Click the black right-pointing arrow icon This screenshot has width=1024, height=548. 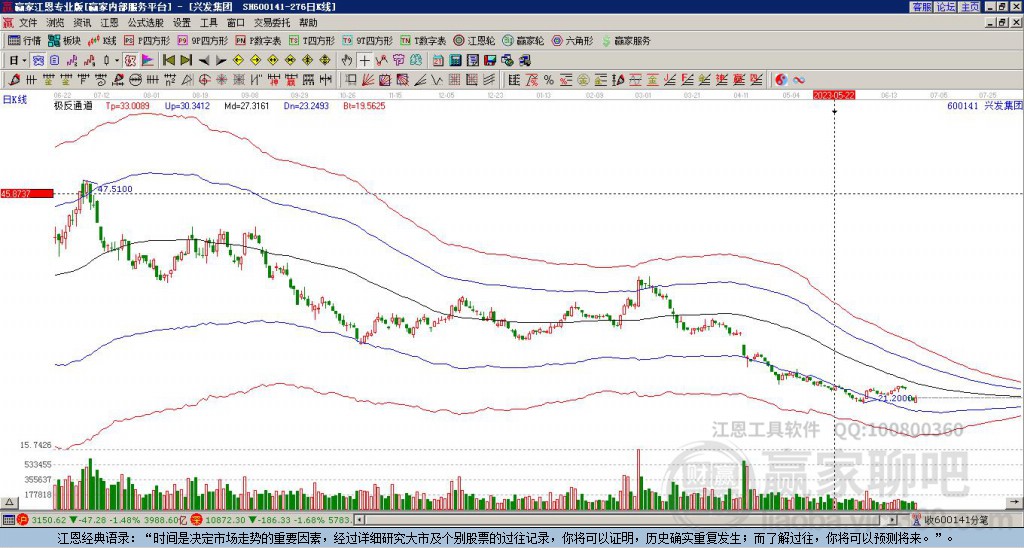[221, 61]
